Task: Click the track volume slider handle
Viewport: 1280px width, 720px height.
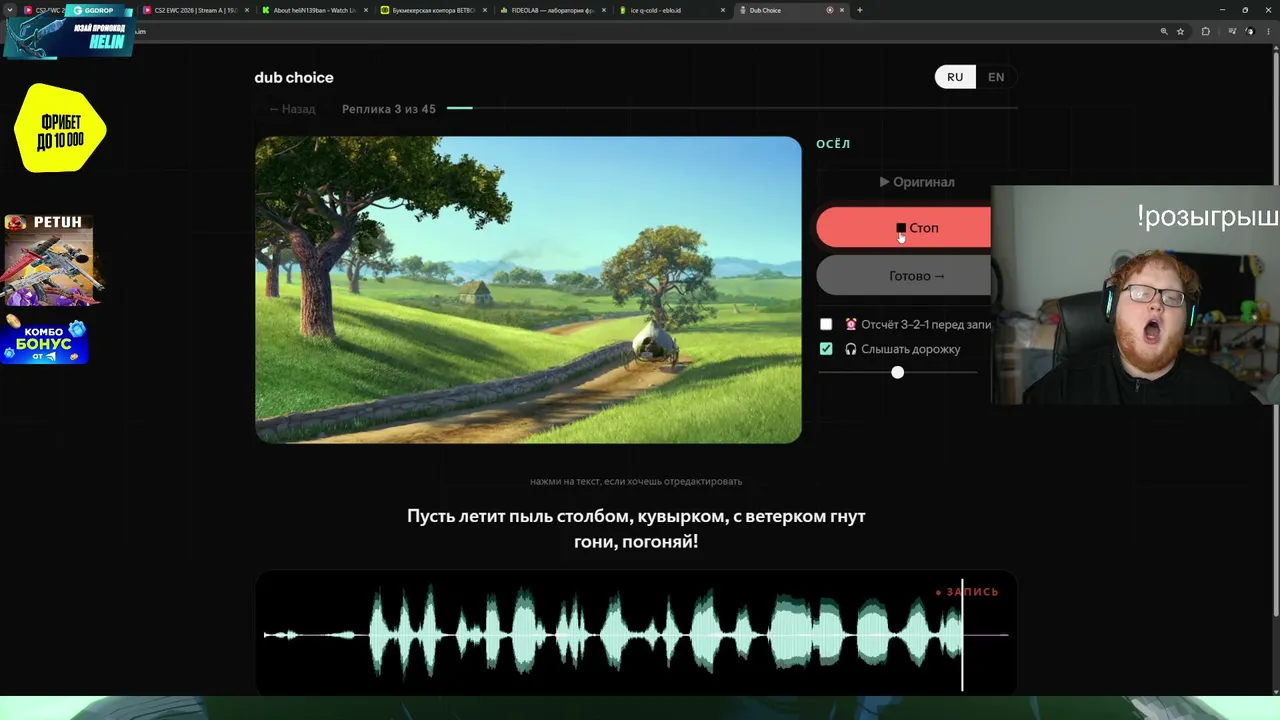Action: [897, 372]
